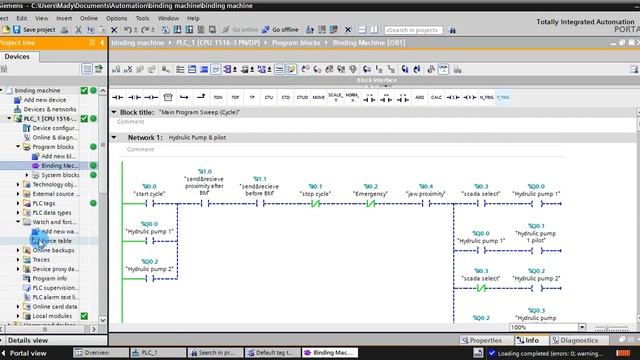Toggle favorites display in editor
This screenshot has width=640, height=360.
click(x=291, y=69)
